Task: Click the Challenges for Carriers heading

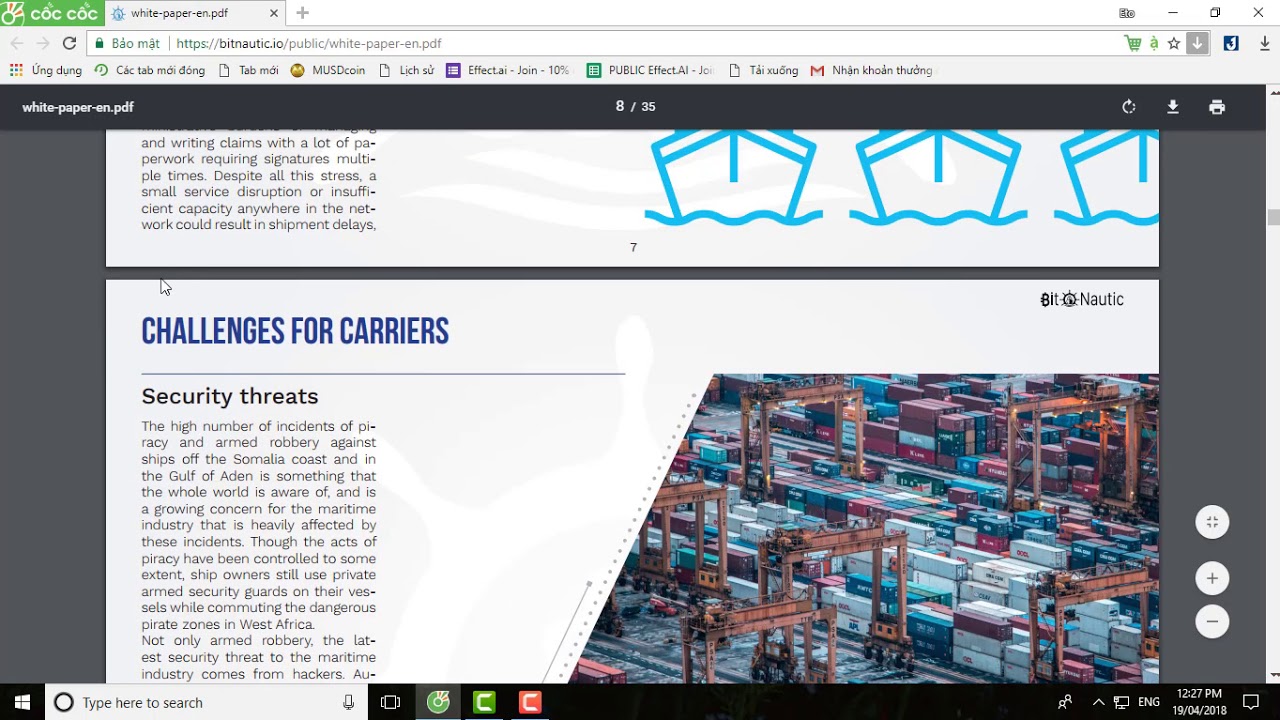Action: point(295,332)
